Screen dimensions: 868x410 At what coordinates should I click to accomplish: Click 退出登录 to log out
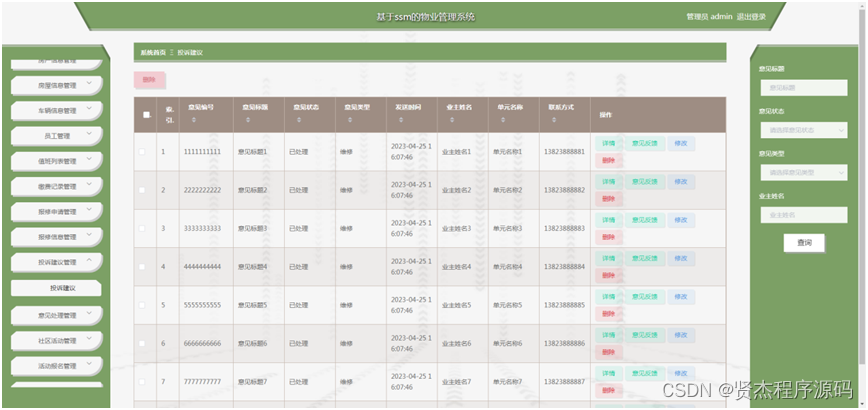751,17
